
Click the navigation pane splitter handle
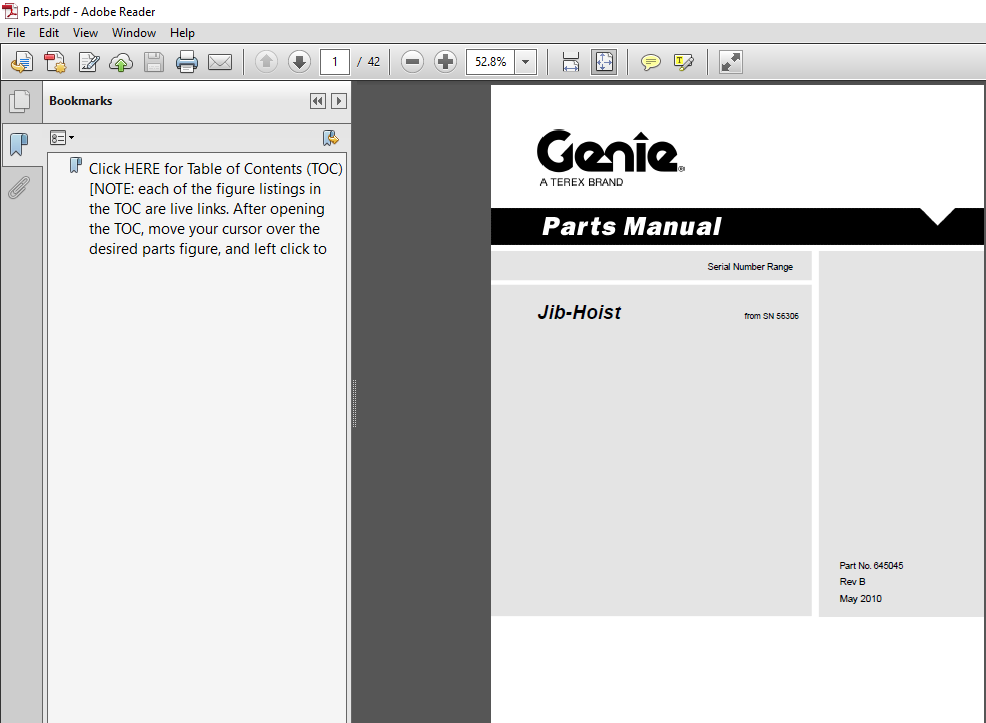355,403
